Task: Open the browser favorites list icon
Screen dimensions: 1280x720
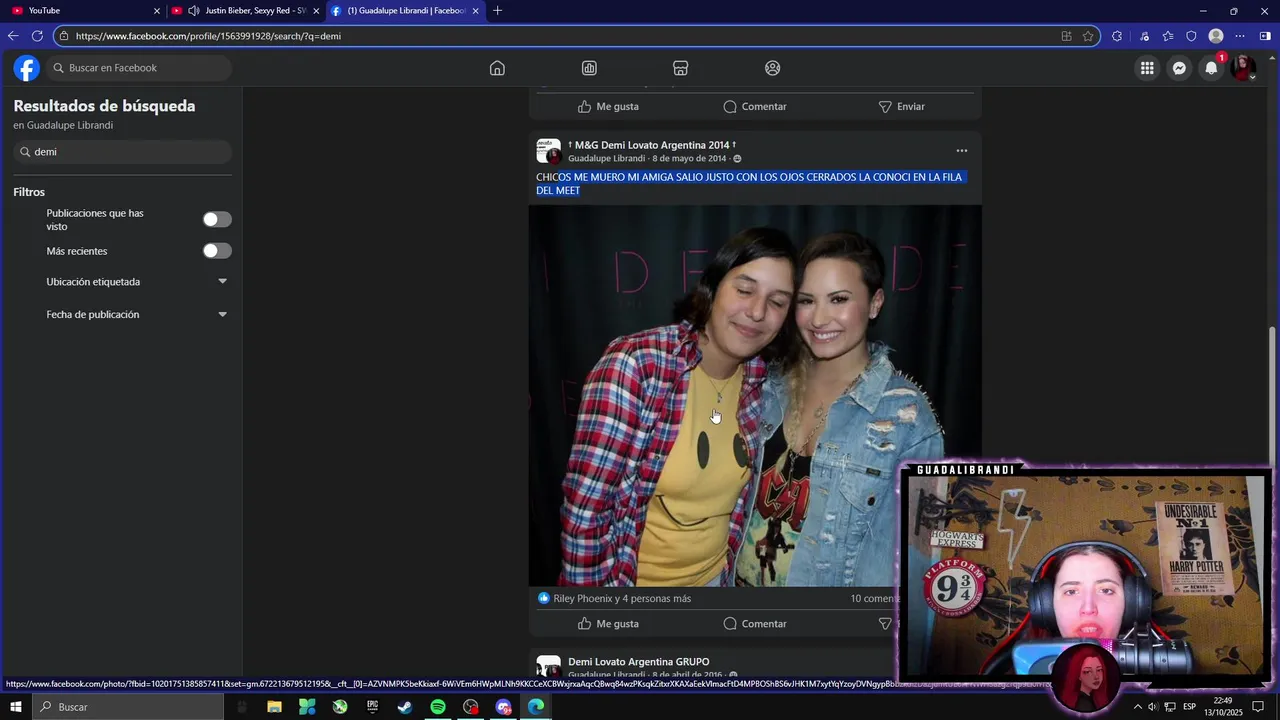Action: [x=1167, y=36]
